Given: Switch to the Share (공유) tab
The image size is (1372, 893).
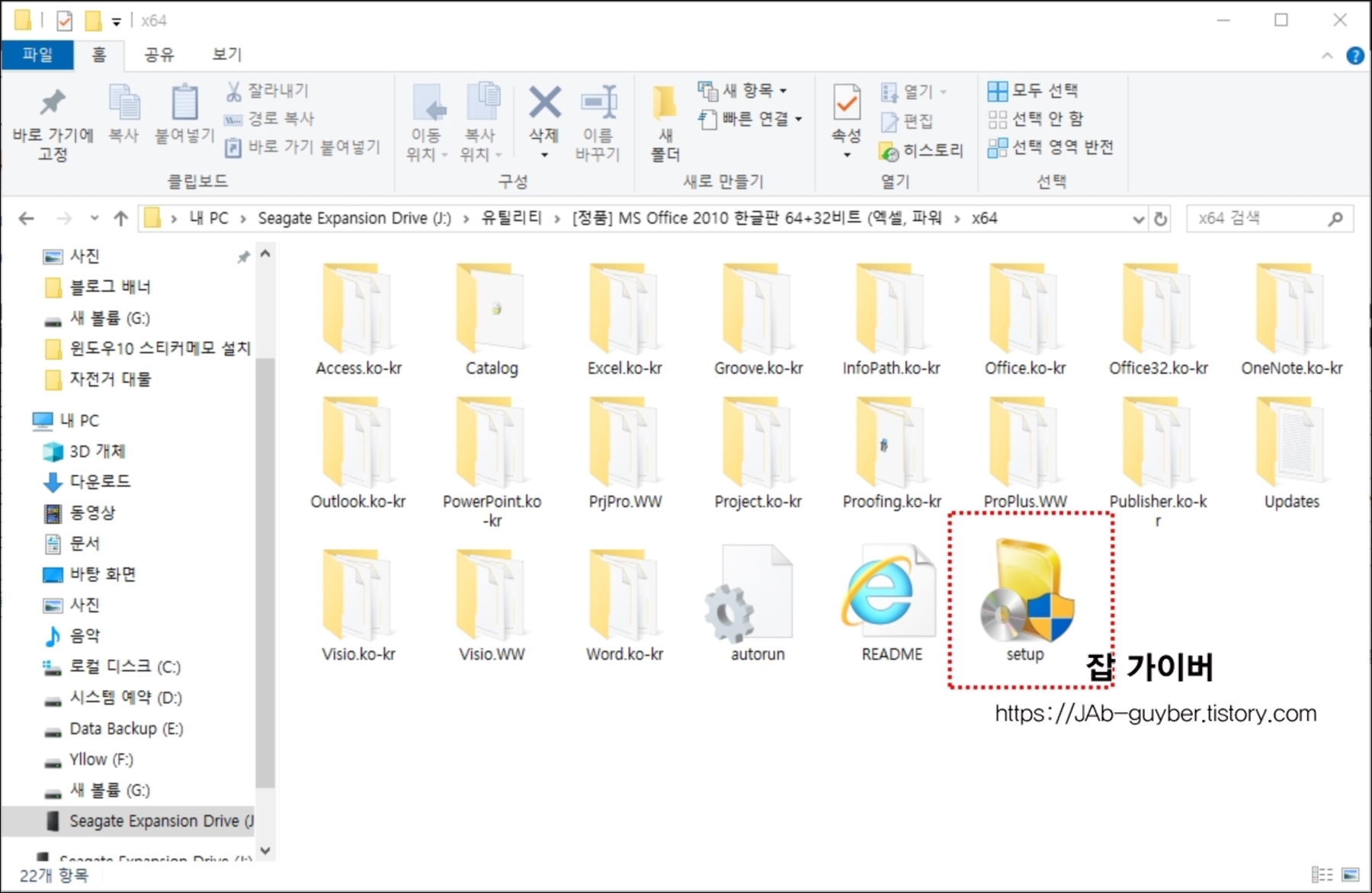Looking at the screenshot, I should click(159, 54).
